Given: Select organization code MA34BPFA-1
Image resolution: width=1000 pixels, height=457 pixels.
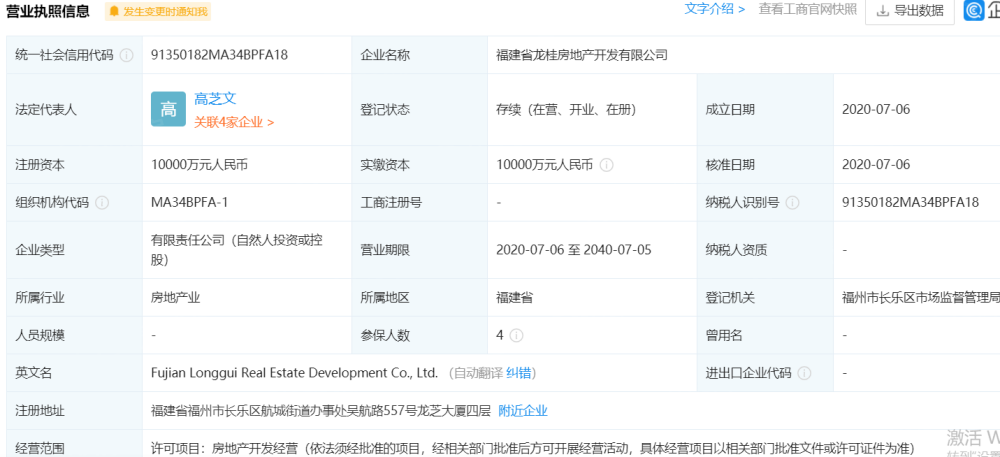Looking at the screenshot, I should pyautogui.click(x=189, y=203).
